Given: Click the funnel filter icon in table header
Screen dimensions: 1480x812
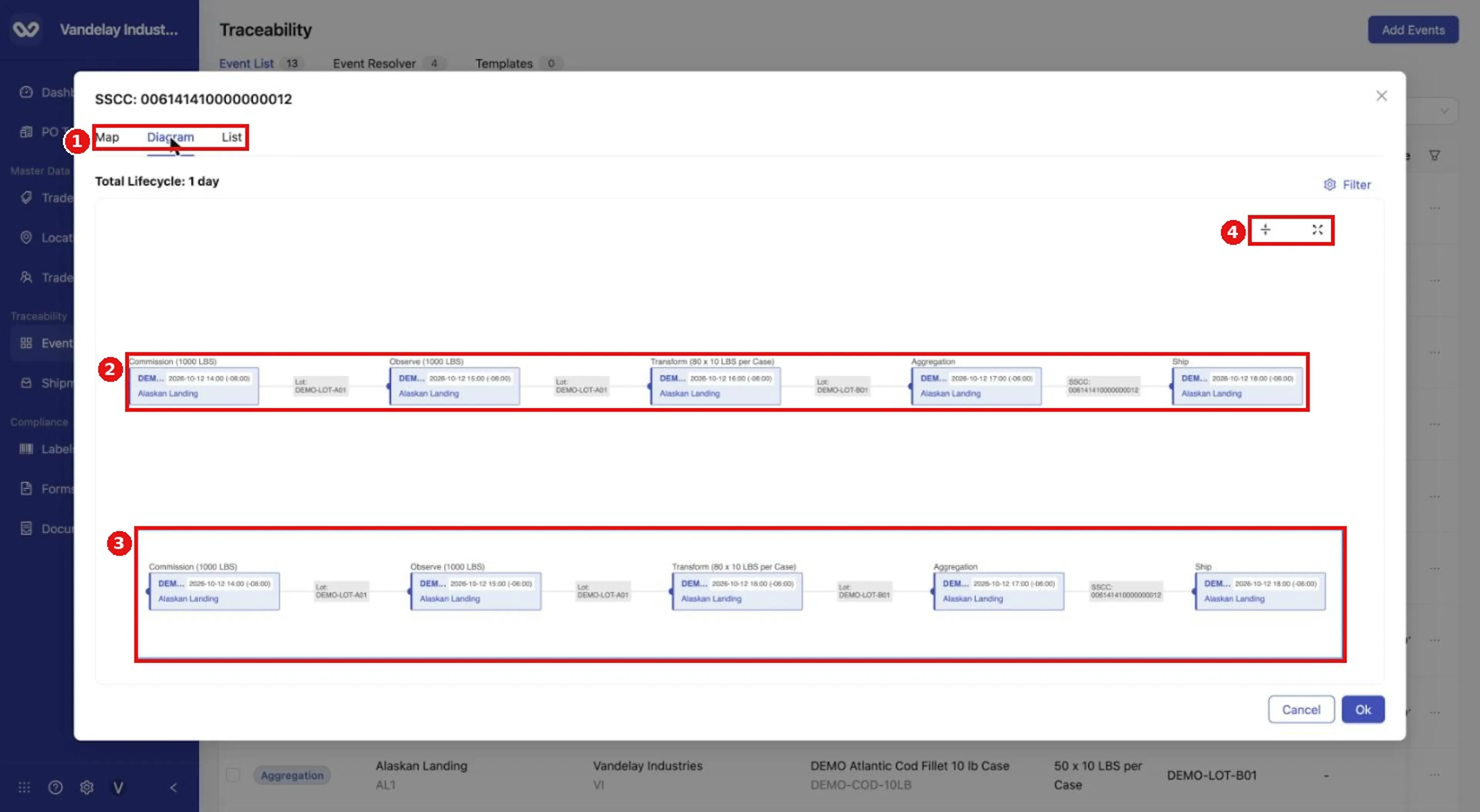Looking at the screenshot, I should 1434,155.
